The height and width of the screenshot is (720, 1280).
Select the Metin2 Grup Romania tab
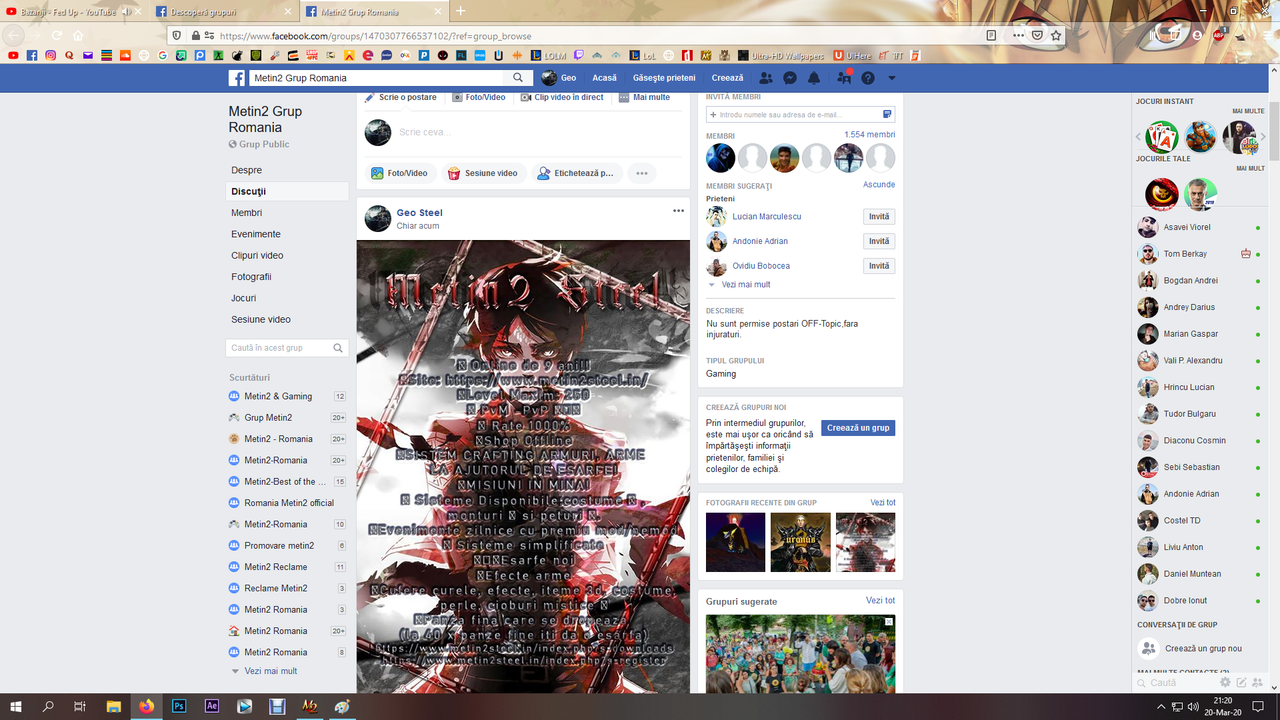pyautogui.click(x=372, y=12)
